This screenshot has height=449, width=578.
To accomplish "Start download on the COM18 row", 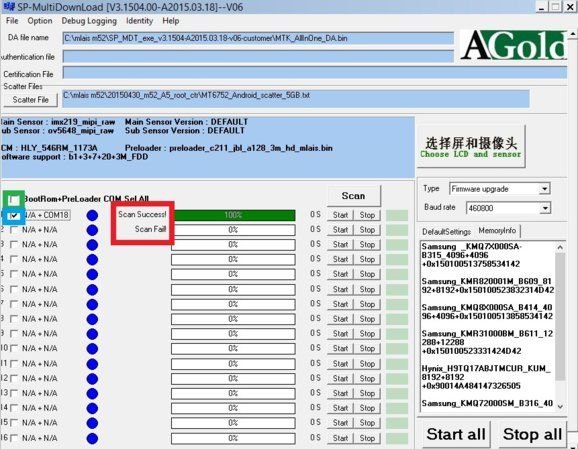I will (x=340, y=215).
